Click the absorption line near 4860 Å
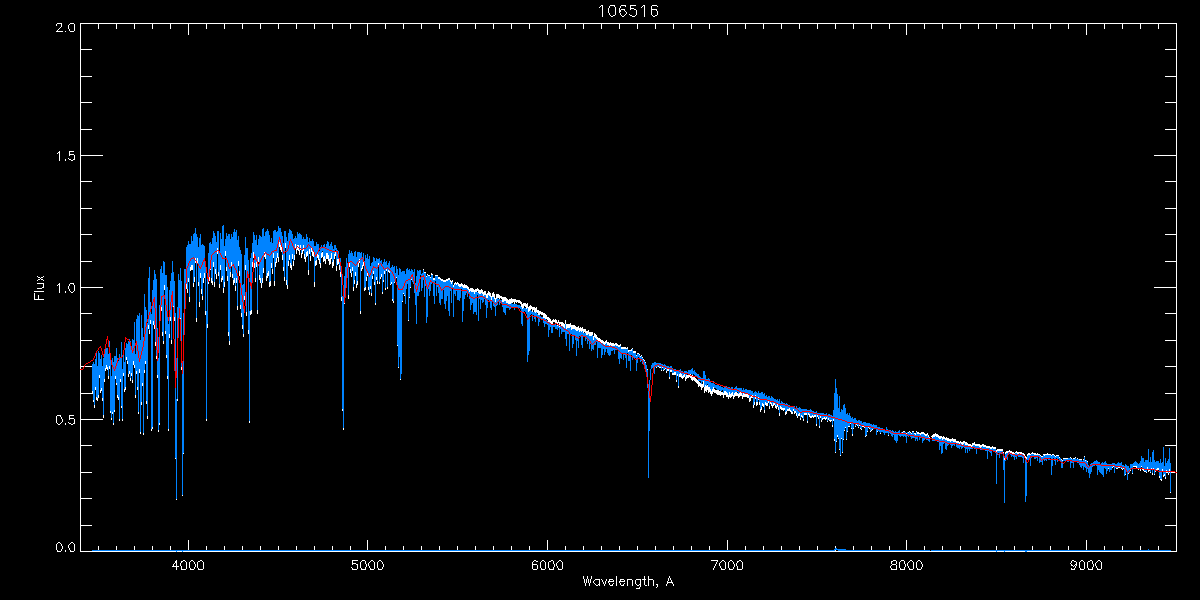 pos(343,345)
